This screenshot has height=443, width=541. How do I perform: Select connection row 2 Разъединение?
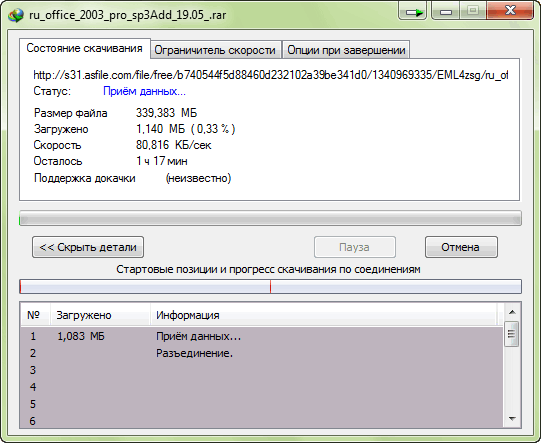262,353
